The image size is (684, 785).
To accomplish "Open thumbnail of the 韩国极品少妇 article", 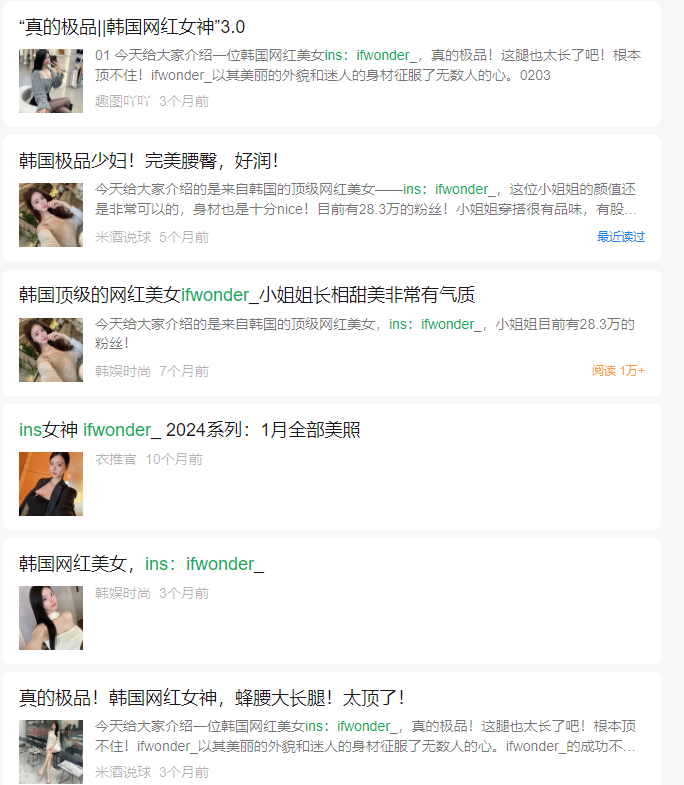I will click(51, 215).
